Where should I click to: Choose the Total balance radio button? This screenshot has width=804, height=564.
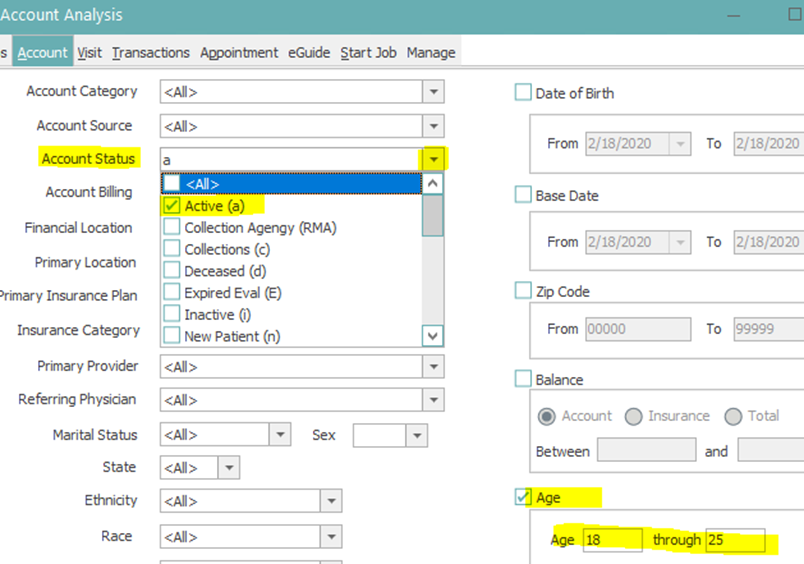[x=733, y=416]
